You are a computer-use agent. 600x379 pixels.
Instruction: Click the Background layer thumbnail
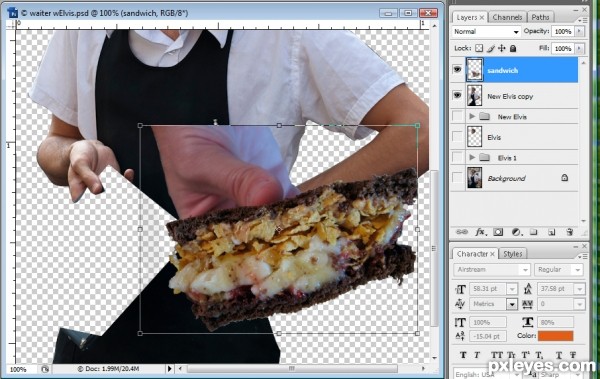click(474, 178)
